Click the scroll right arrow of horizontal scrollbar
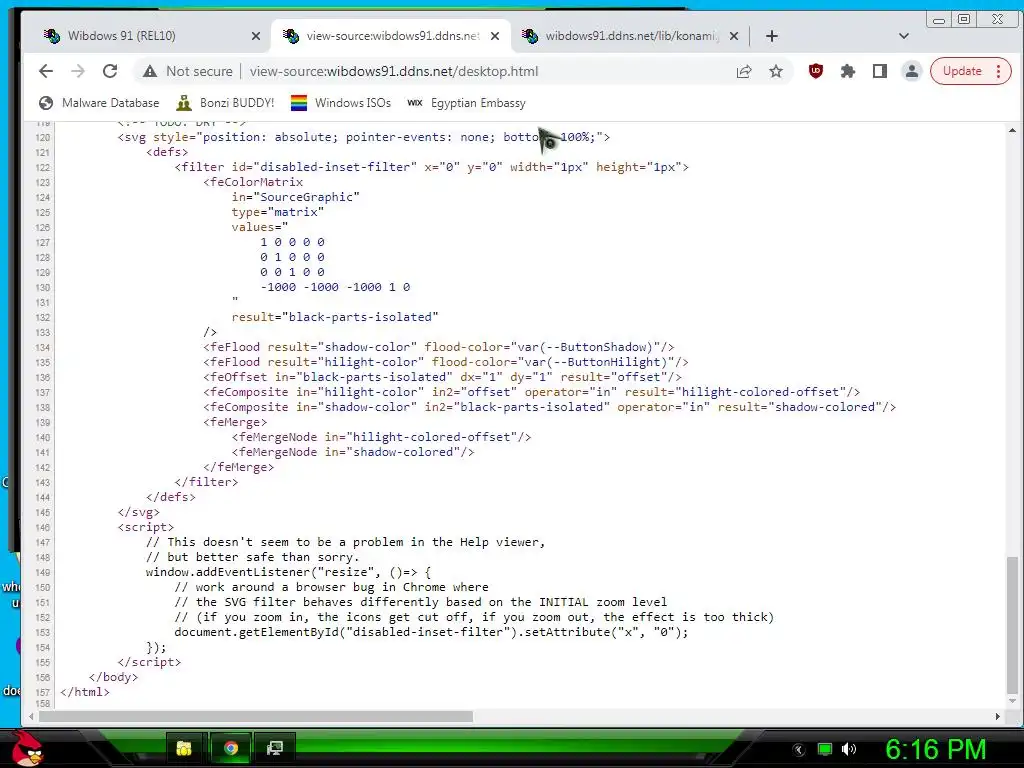Screen dimensions: 1024x768 997,716
